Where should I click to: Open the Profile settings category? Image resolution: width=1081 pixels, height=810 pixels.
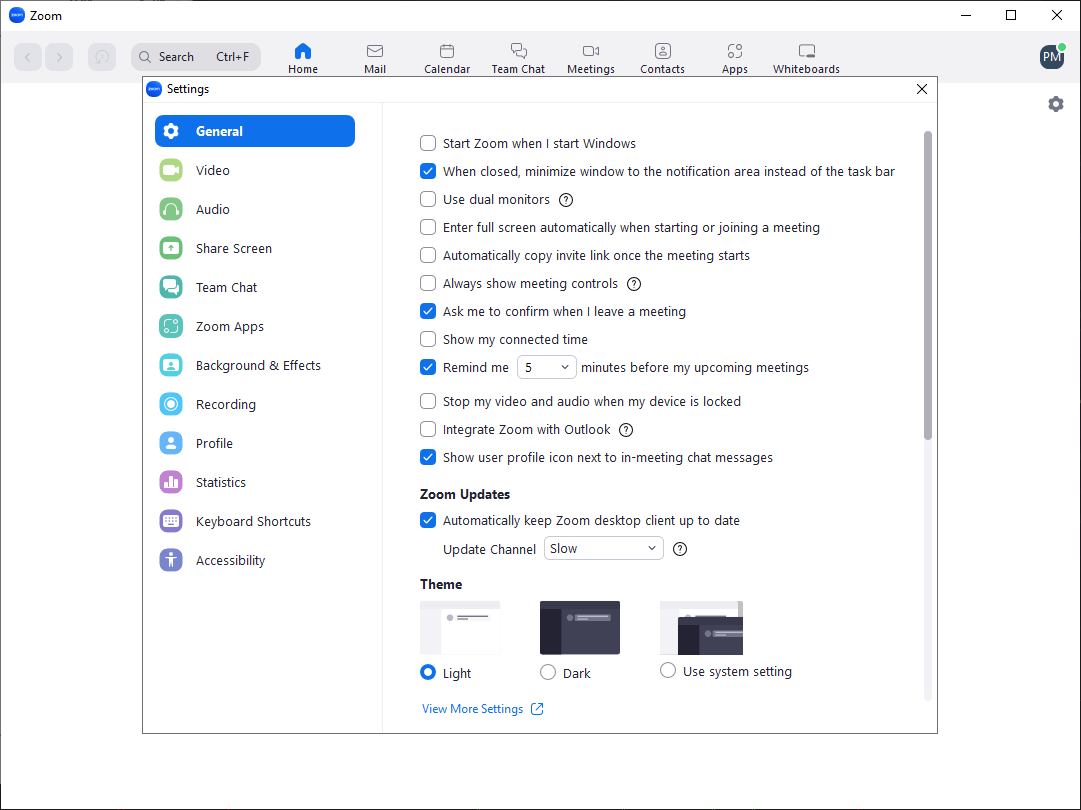pos(255,443)
